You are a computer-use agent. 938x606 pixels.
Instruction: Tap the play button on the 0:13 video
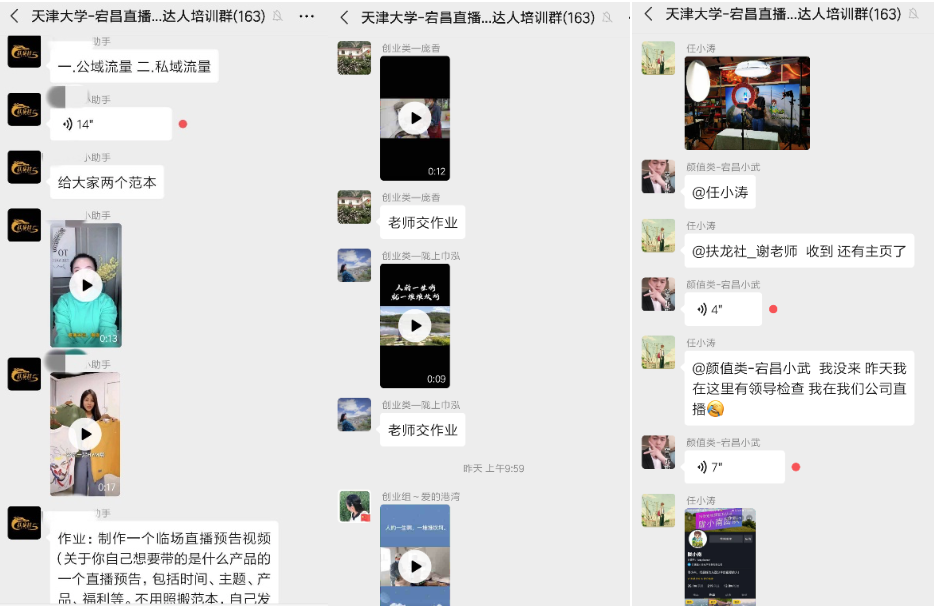point(85,285)
